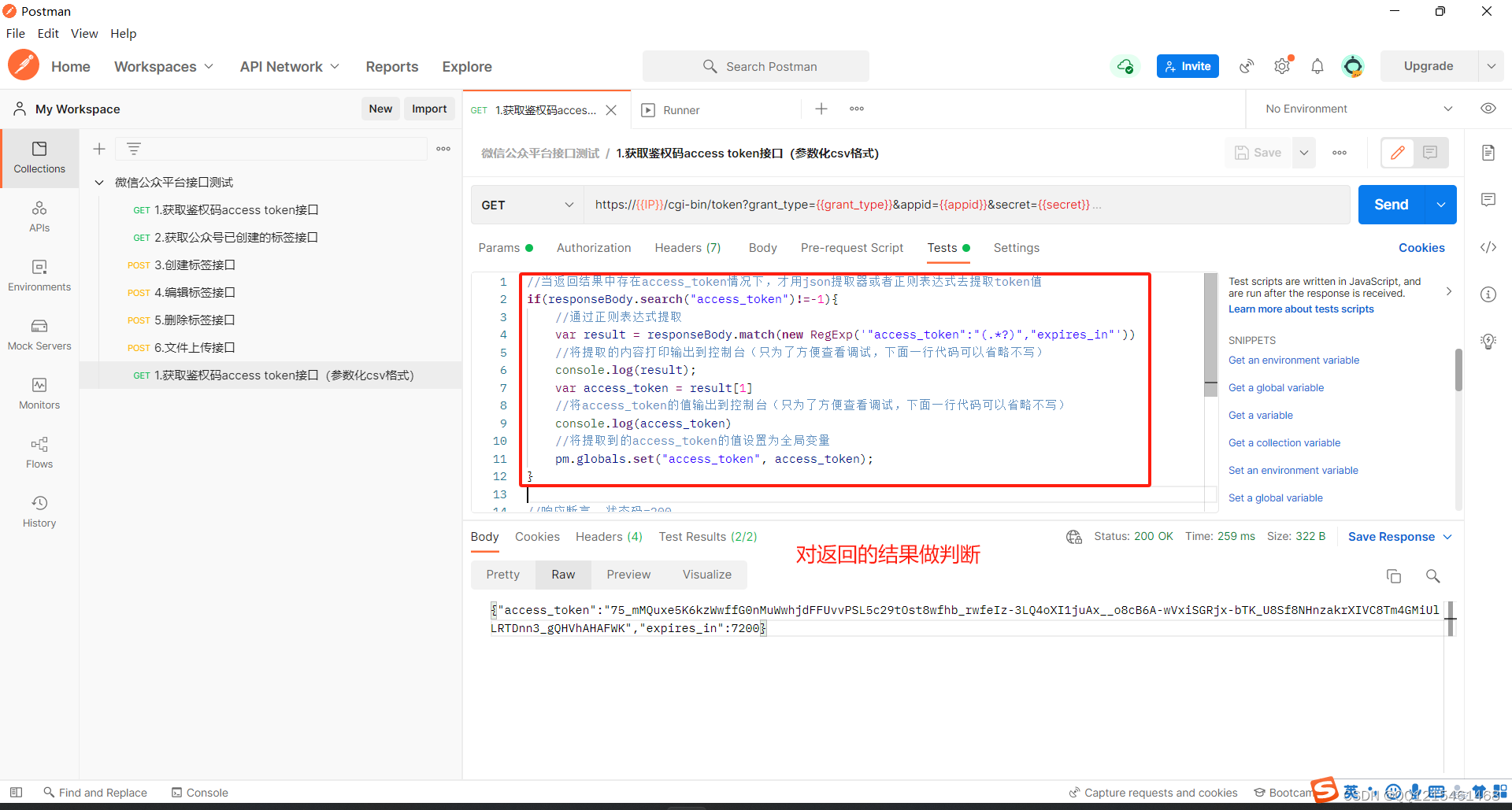
Task: Open the Test Results (2/2) tab
Action: 708,537
